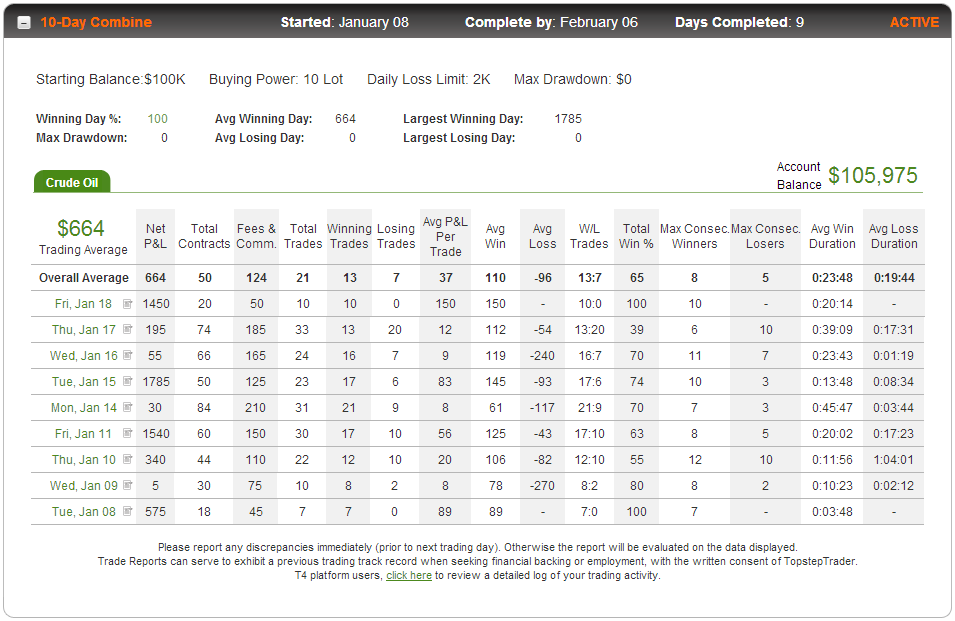Open the Fri, Jan 18 daily report
The height and width of the screenshot is (621, 955).
[x=83, y=304]
